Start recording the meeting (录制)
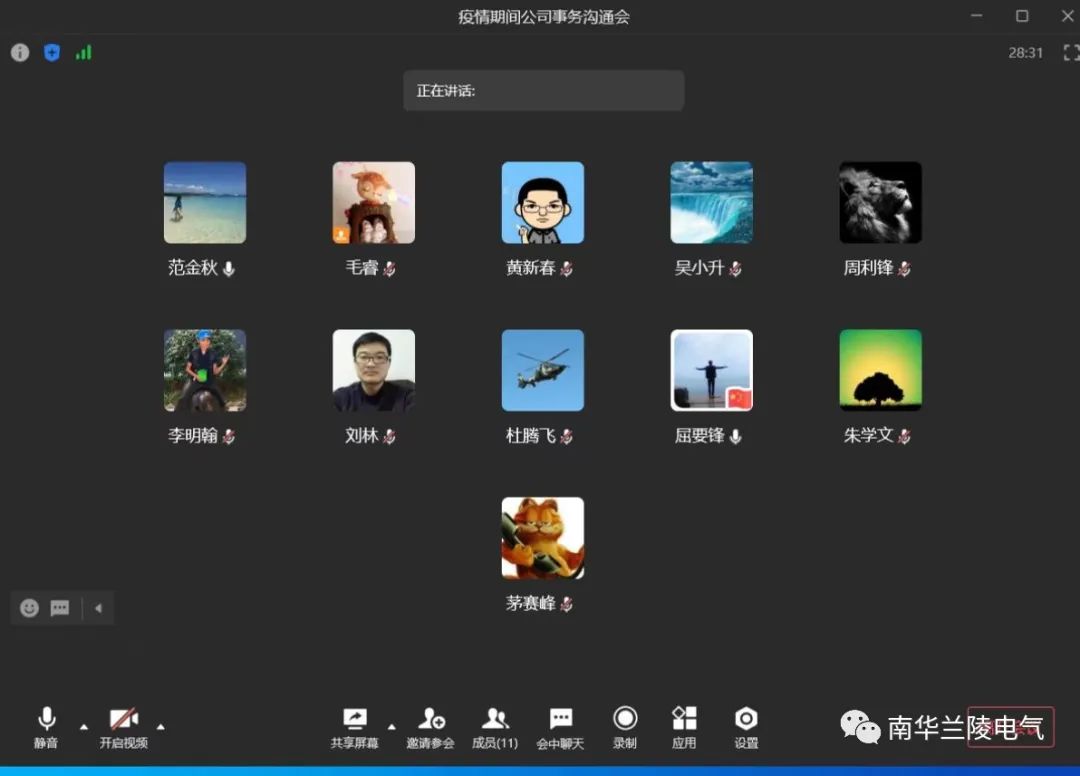1080x776 pixels. pos(625,726)
